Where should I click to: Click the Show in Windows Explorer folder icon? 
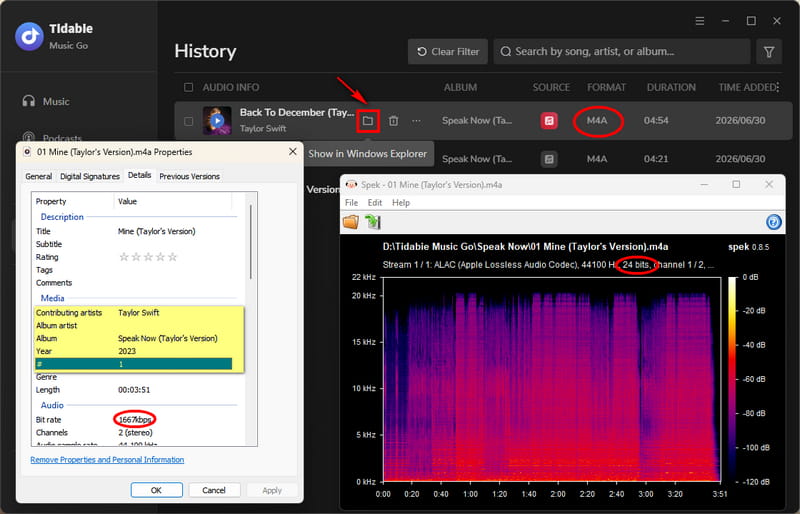[367, 121]
